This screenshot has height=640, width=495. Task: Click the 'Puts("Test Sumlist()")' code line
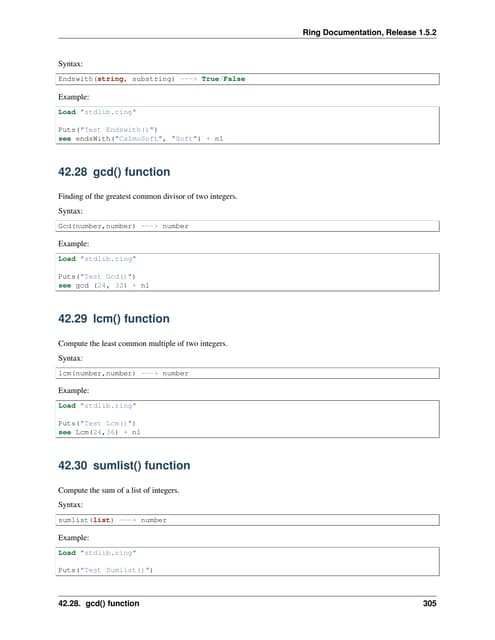click(105, 570)
